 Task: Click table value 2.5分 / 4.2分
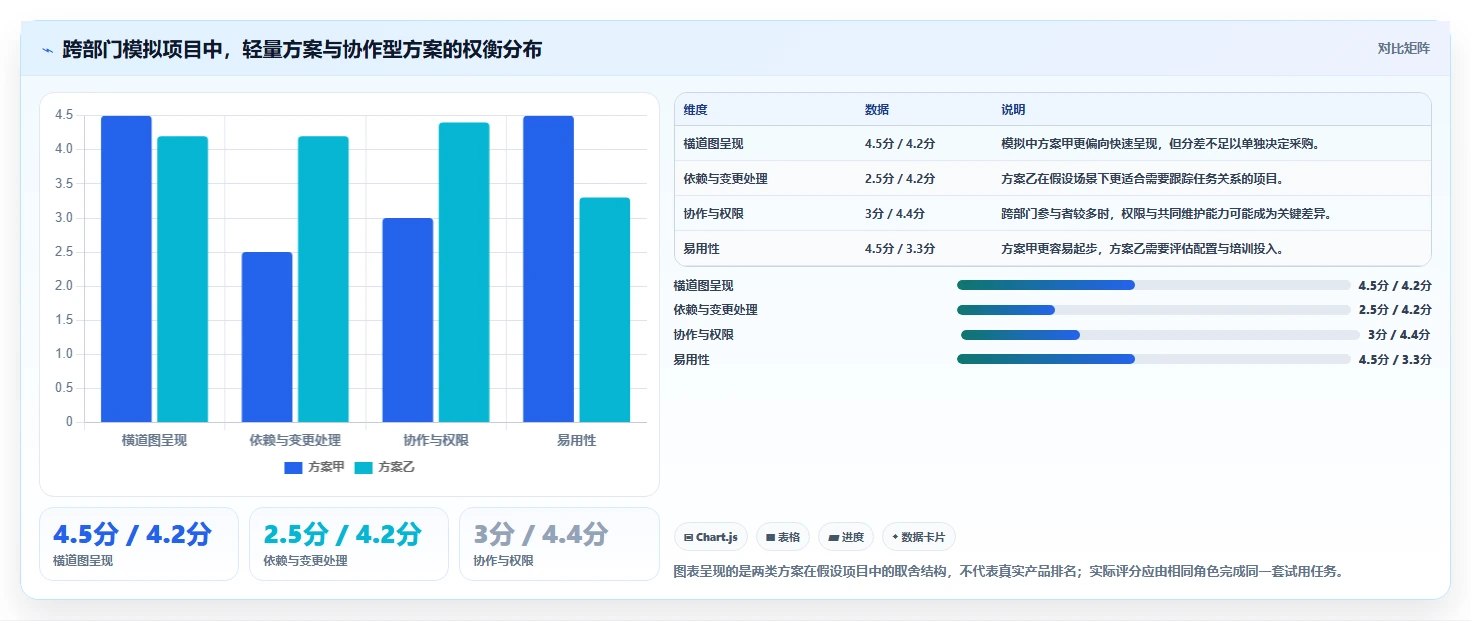pyautogui.click(x=900, y=178)
